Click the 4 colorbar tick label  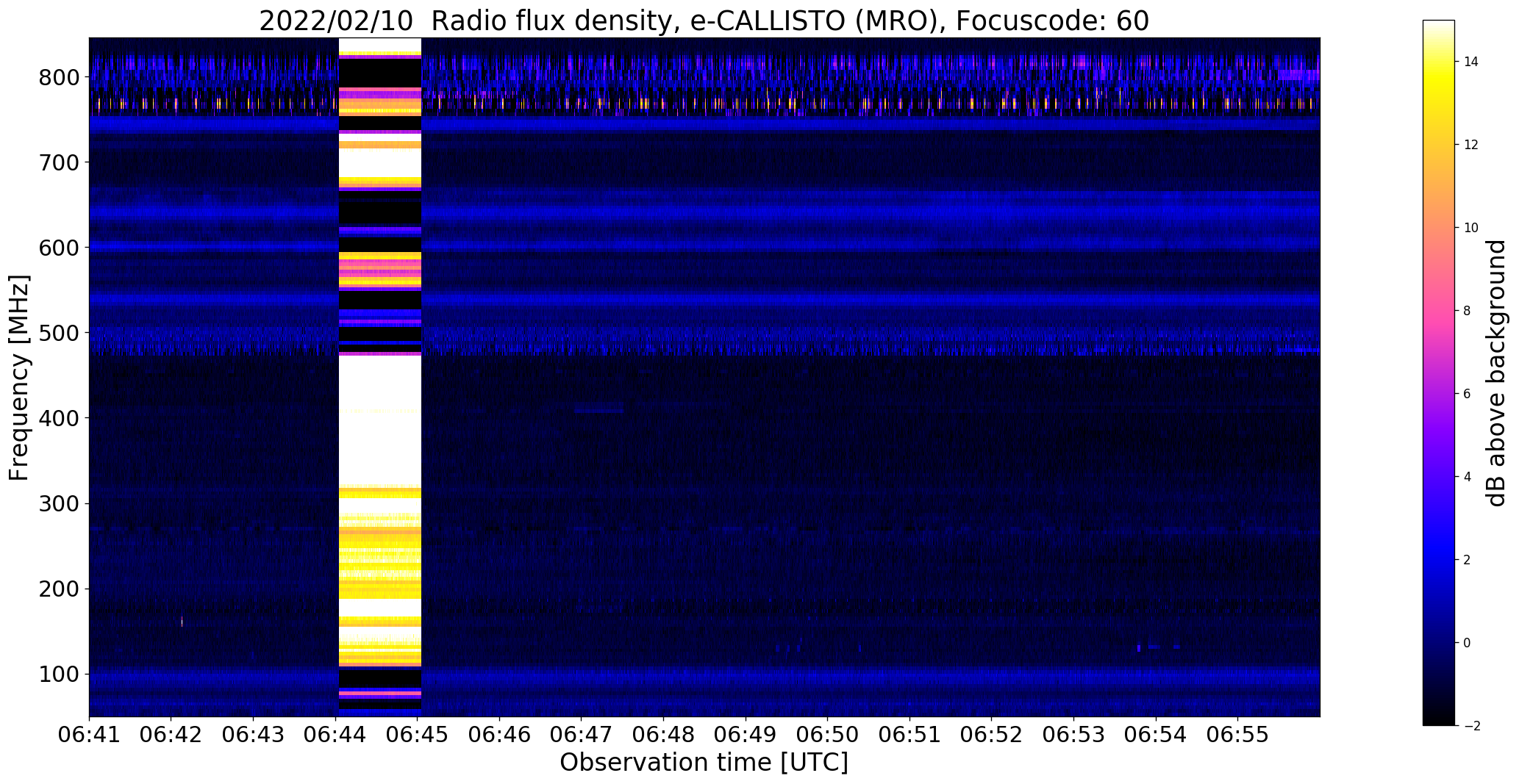pyautogui.click(x=1467, y=477)
